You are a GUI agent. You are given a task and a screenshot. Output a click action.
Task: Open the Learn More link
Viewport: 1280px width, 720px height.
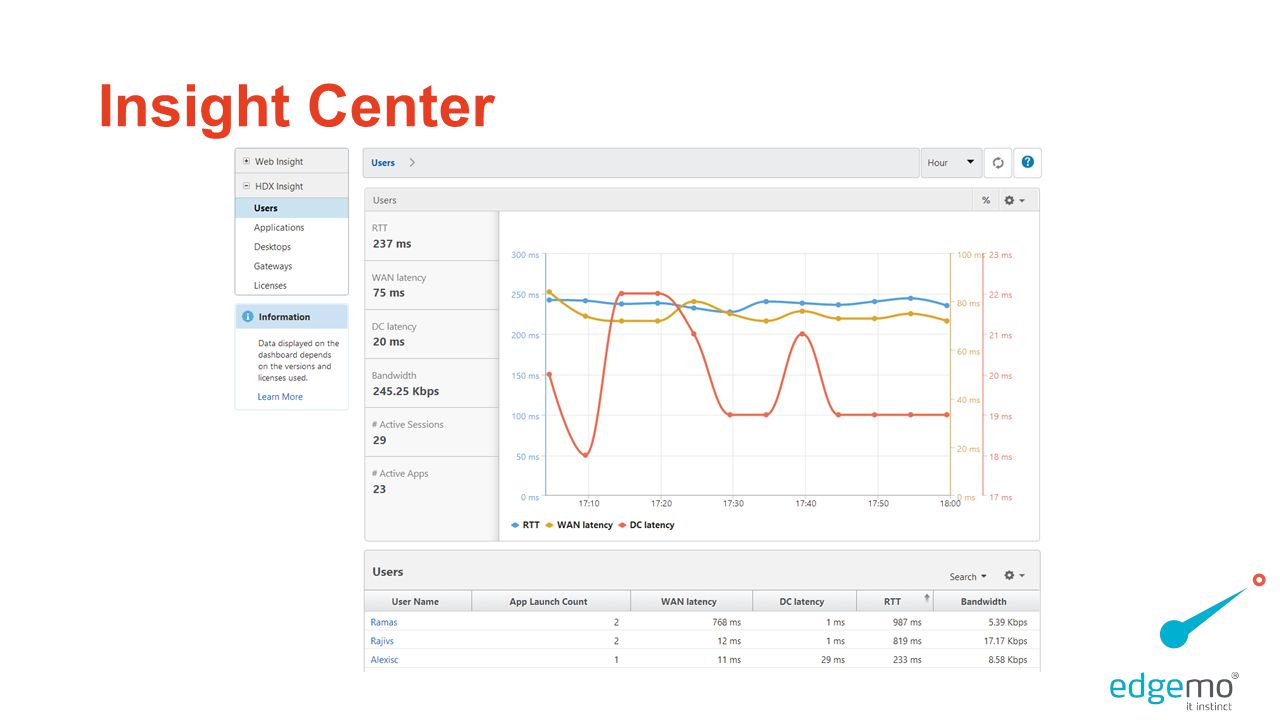(280, 397)
